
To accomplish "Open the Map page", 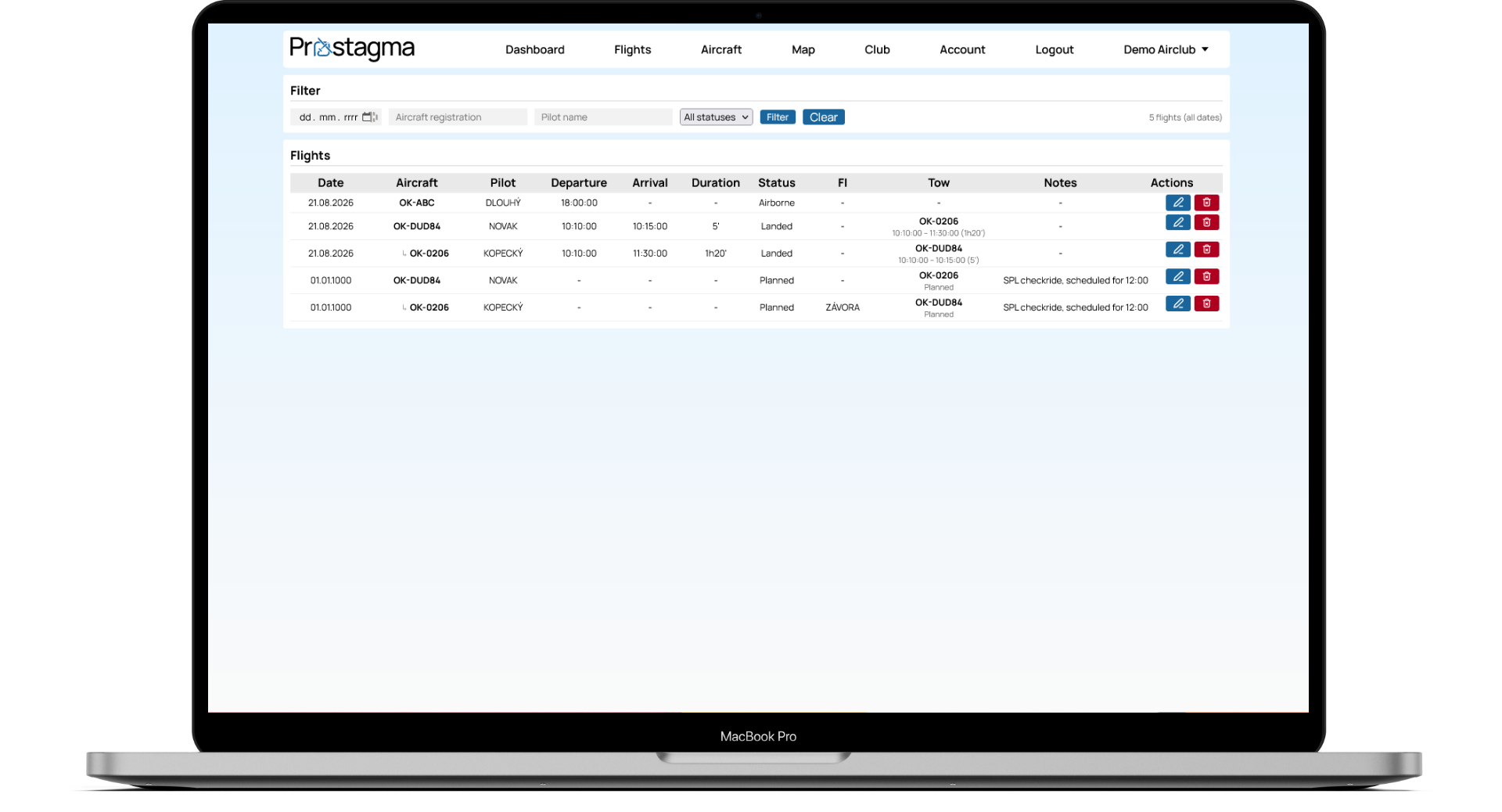I will click(x=803, y=49).
